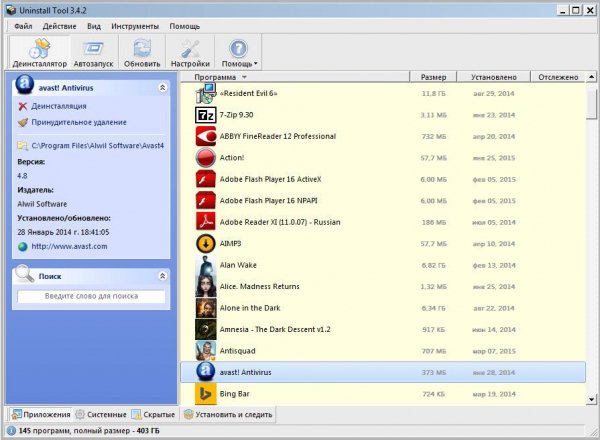The image size is (600, 440).
Task: Click the AIMP3 program name
Action: (230, 244)
